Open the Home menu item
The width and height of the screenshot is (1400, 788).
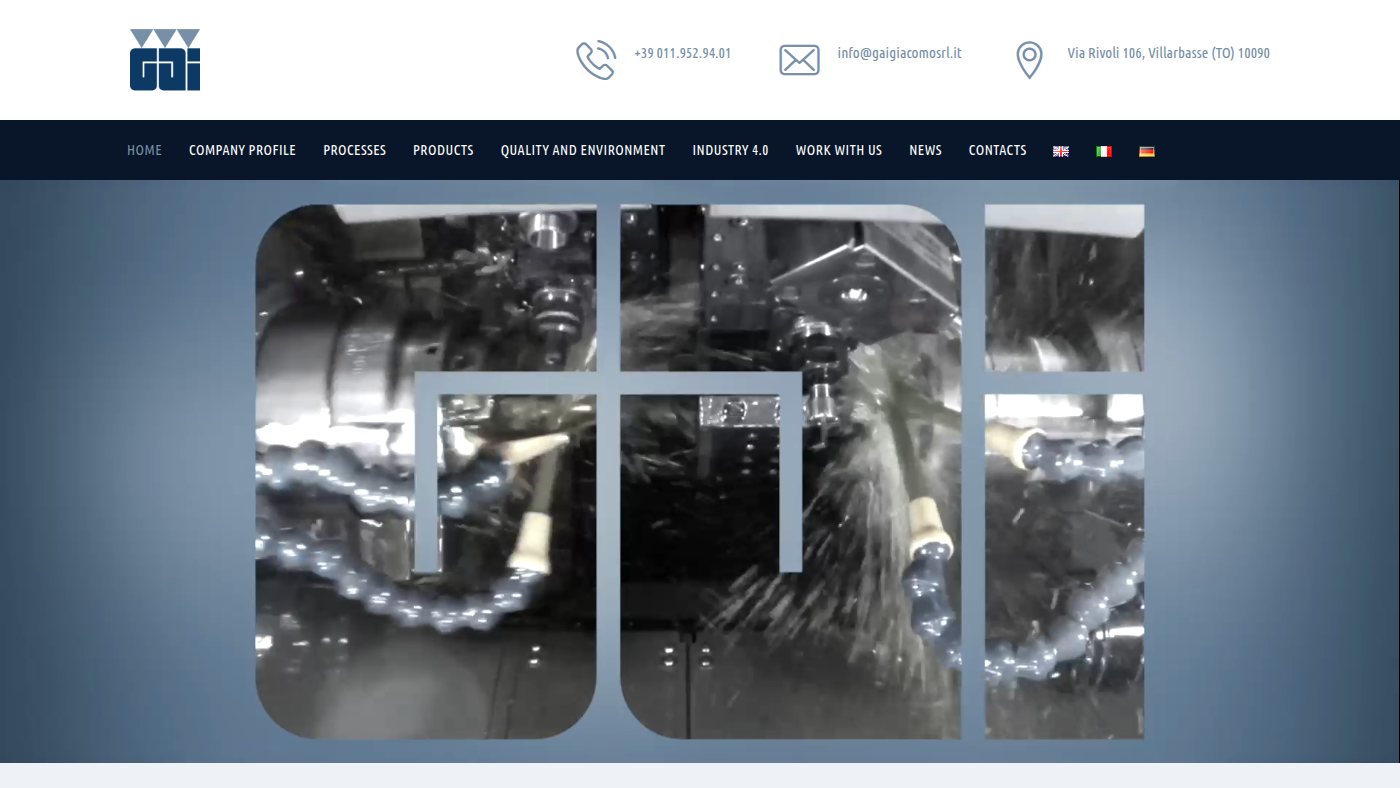144,150
